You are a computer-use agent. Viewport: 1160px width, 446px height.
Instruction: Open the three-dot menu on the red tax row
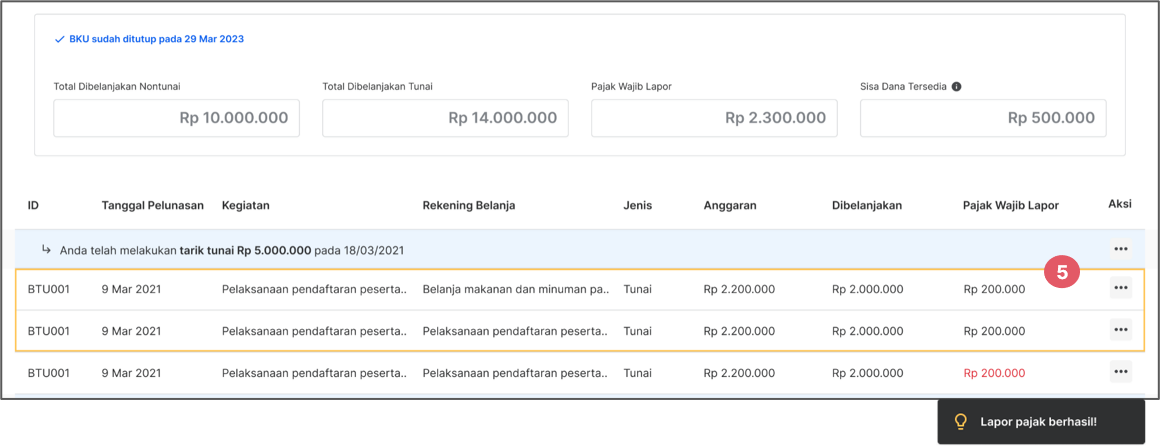(1121, 372)
